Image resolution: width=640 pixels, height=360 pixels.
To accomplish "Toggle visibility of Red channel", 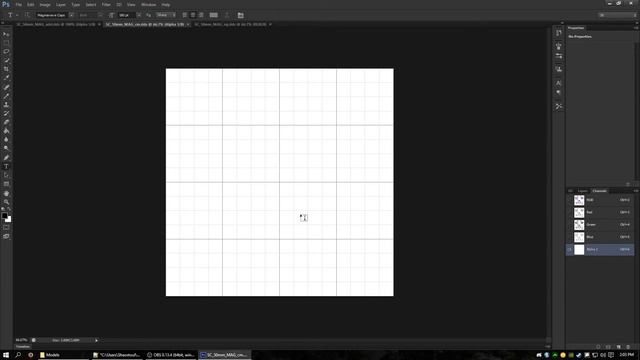I will click(570, 212).
